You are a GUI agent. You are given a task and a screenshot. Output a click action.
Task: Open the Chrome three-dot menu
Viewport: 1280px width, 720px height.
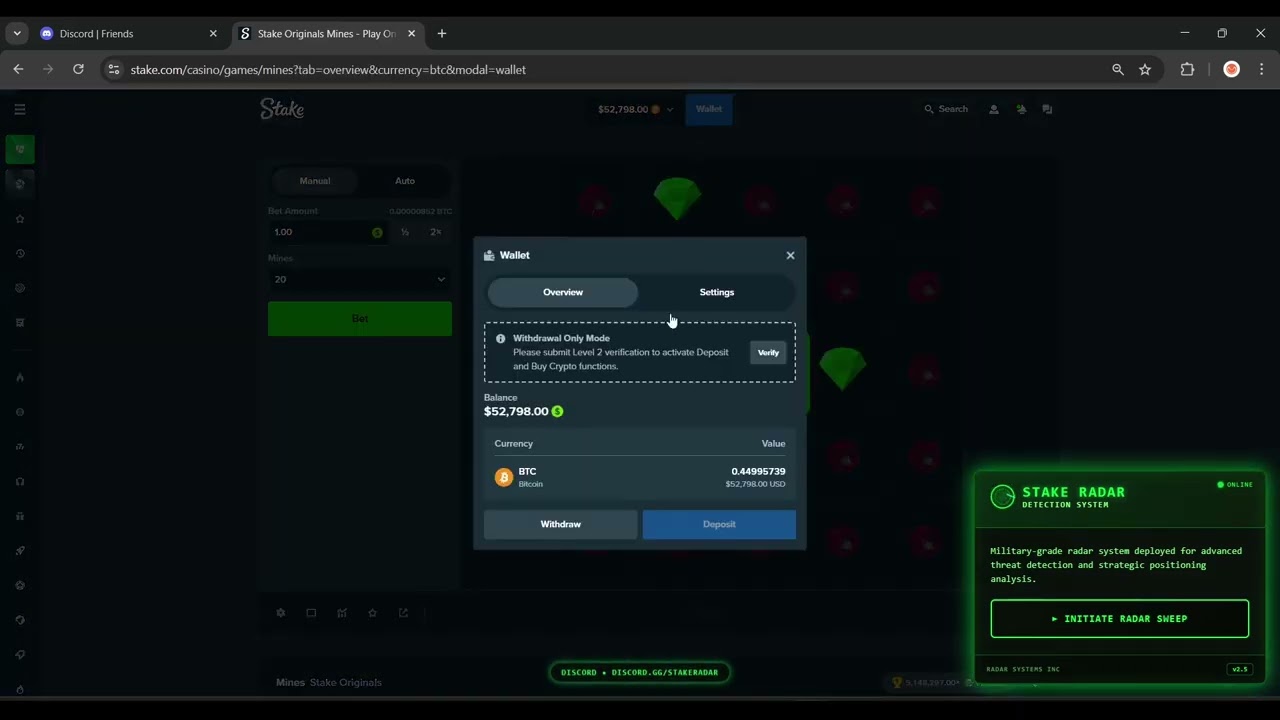point(1261,69)
